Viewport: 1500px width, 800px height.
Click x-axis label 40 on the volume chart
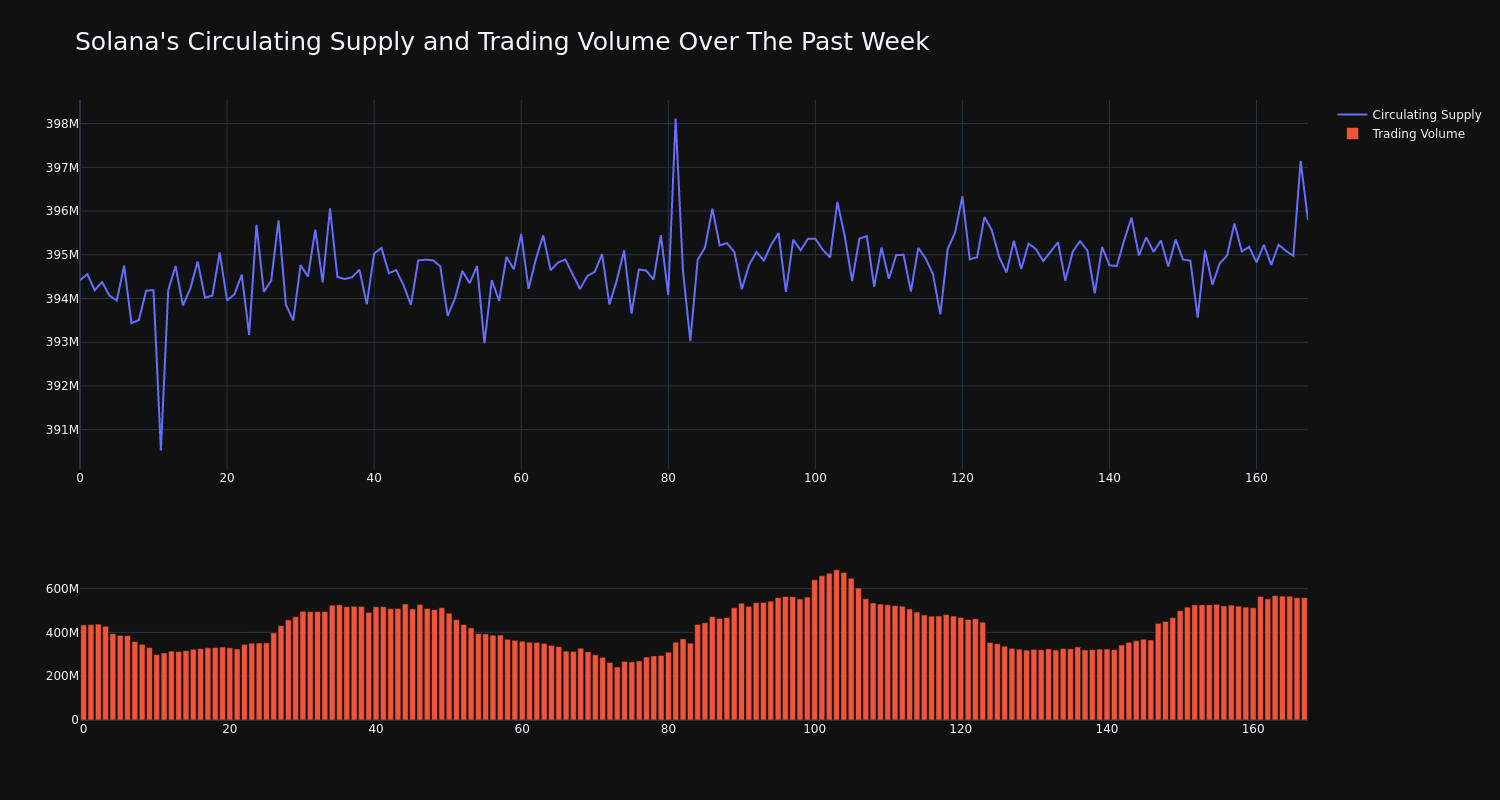376,729
